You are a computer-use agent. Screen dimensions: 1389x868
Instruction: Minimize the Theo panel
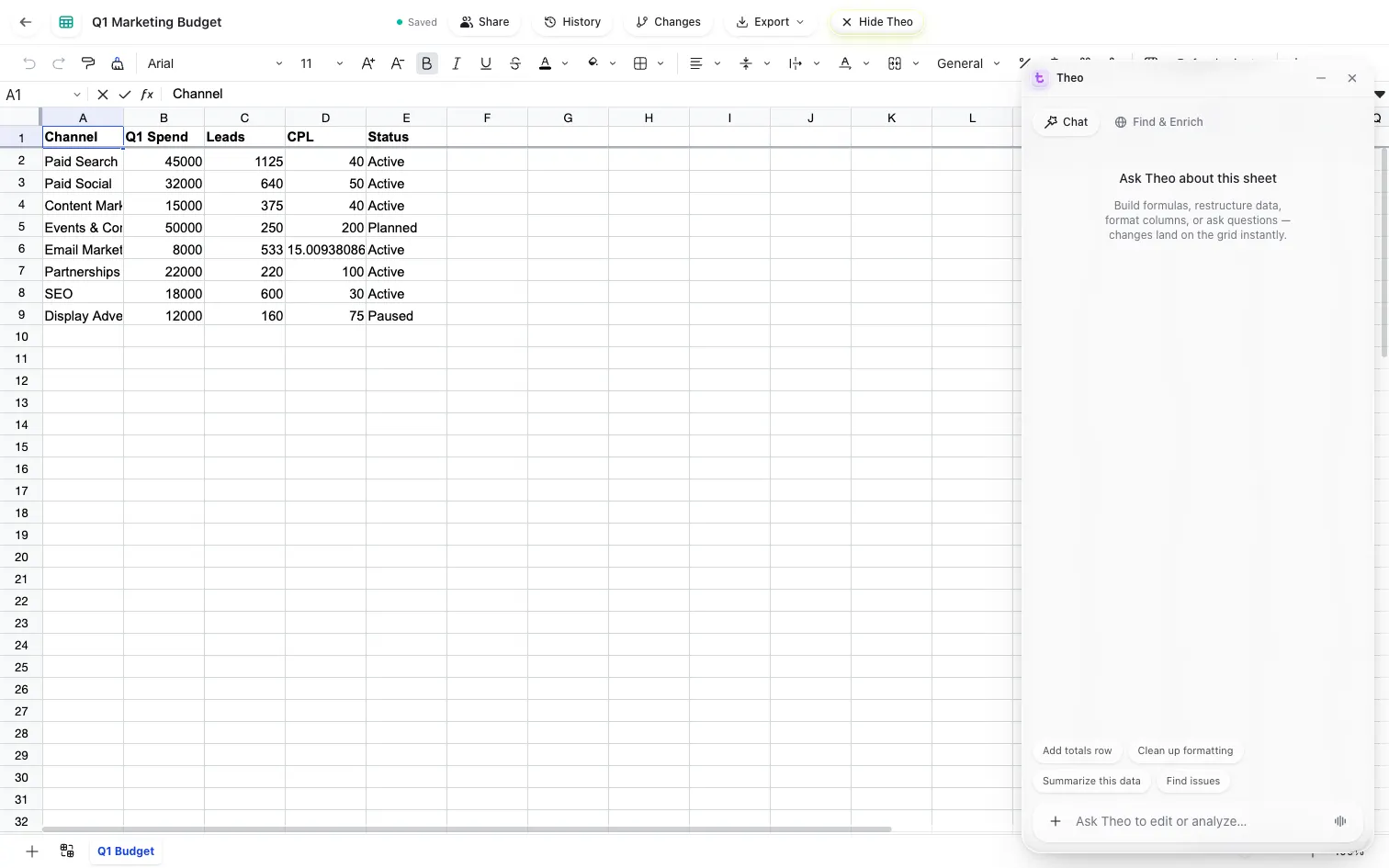click(x=1321, y=78)
